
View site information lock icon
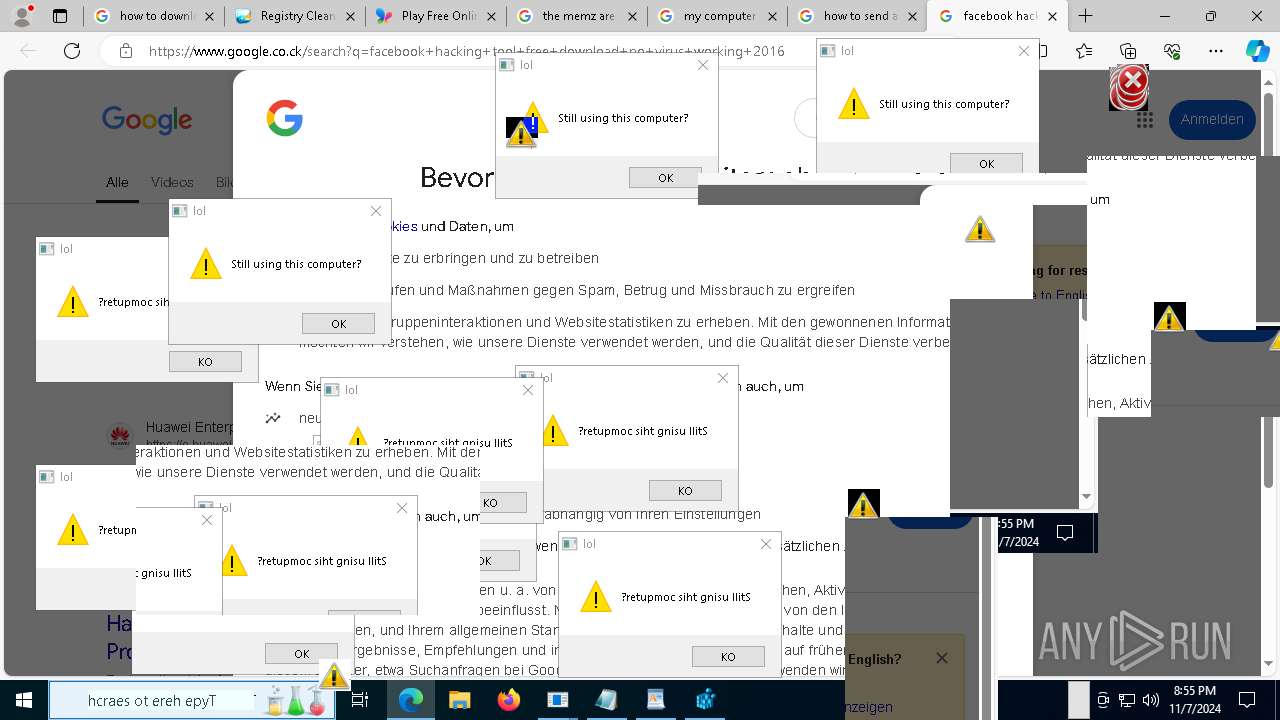125,51
